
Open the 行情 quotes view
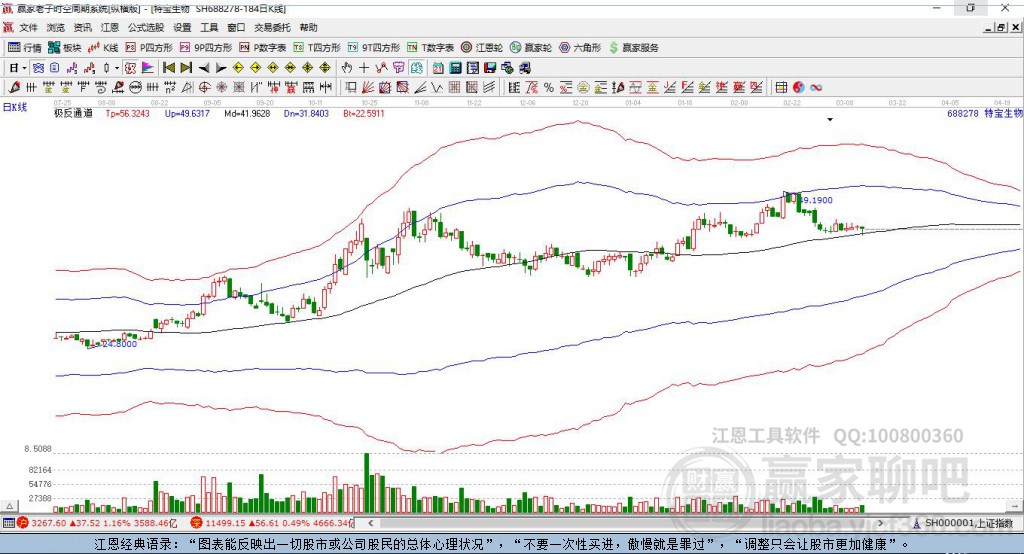(25, 48)
